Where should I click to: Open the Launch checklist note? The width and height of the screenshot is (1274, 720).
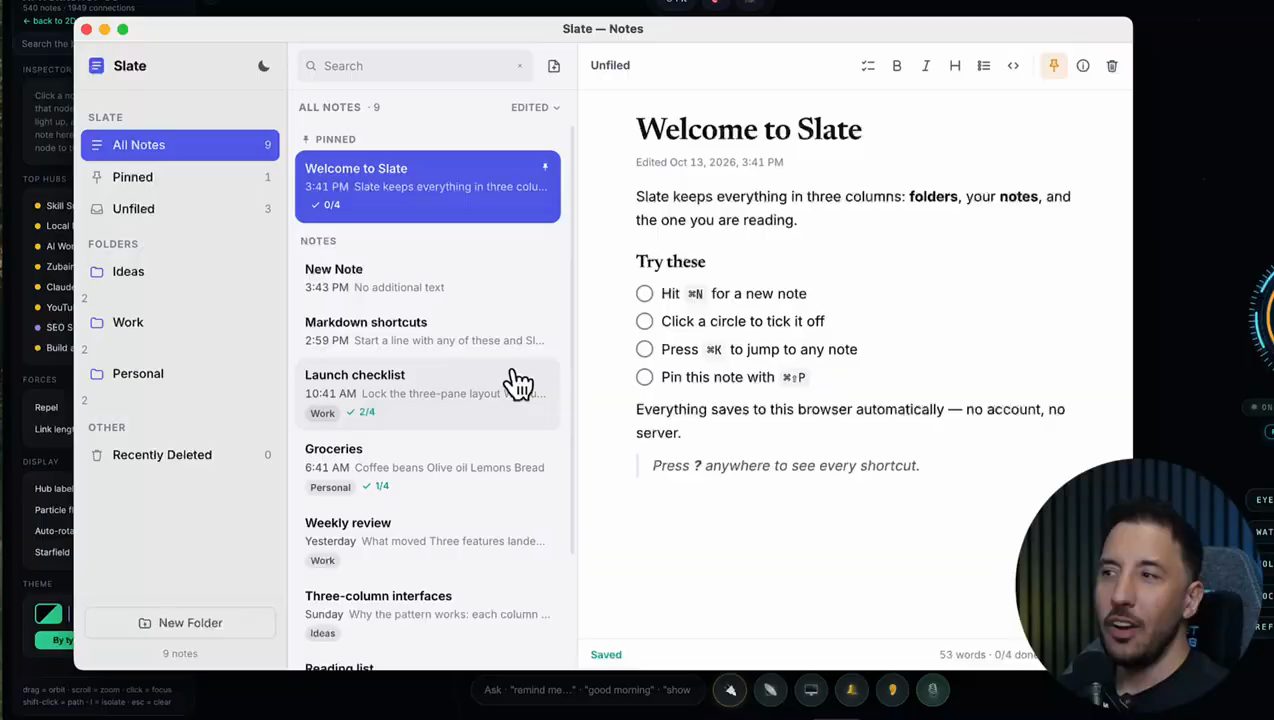pos(427,394)
